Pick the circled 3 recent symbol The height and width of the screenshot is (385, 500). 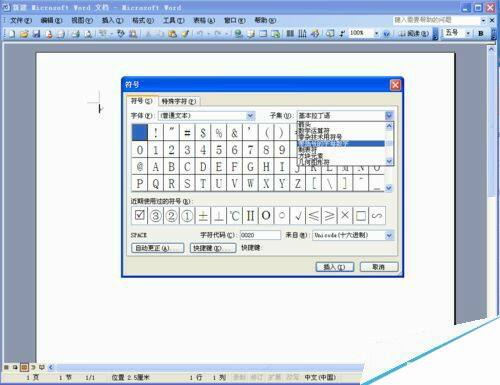(x=155, y=215)
